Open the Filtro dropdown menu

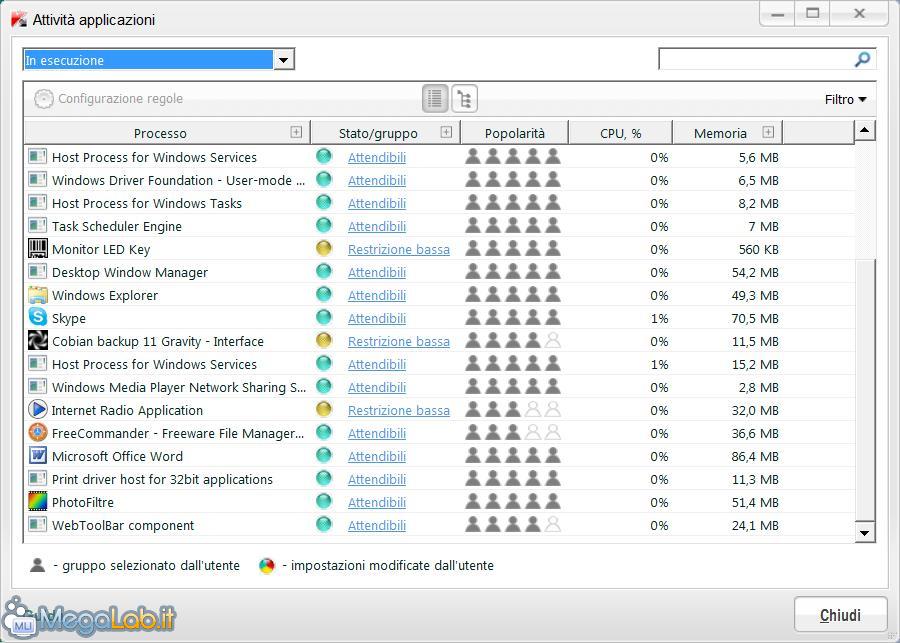845,99
